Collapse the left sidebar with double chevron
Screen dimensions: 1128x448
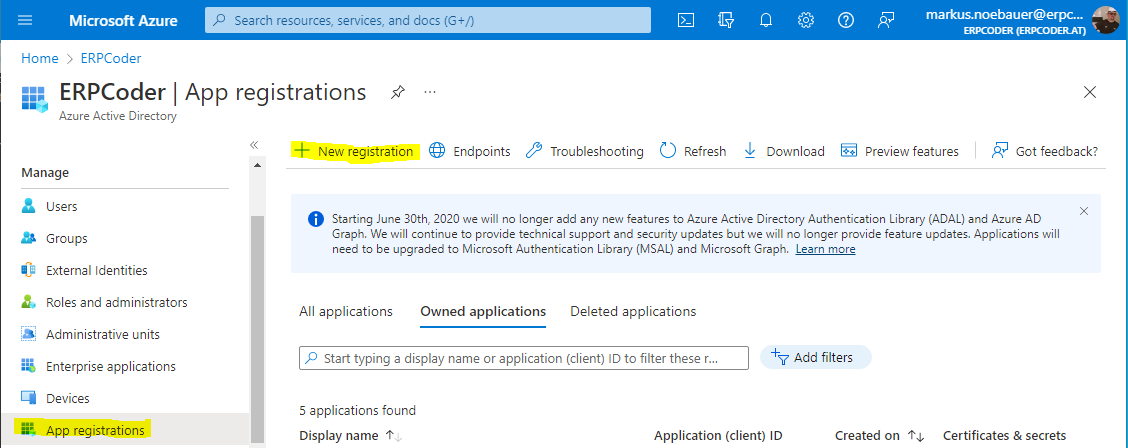pos(254,145)
